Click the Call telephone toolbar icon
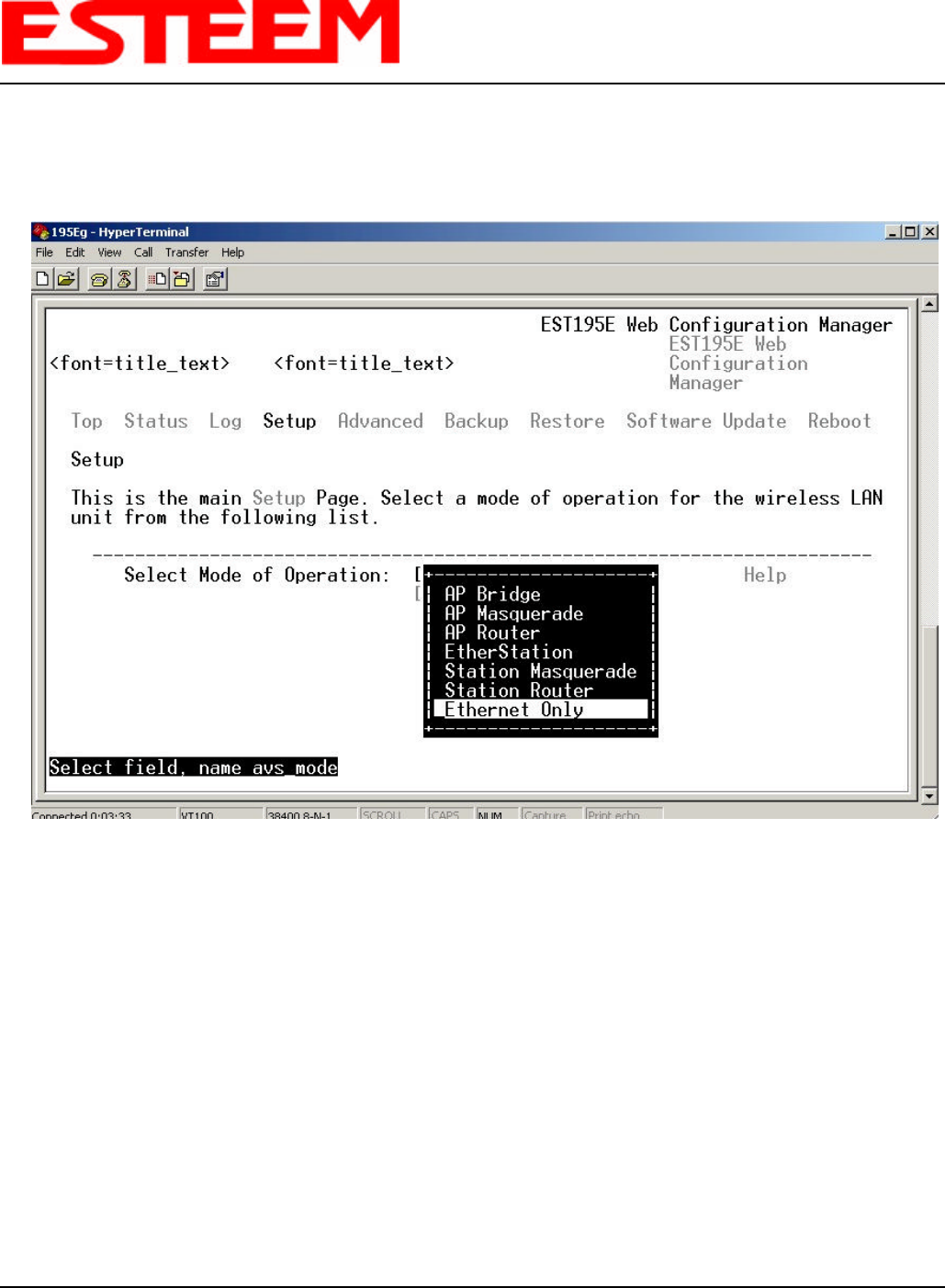945x1288 pixels. click(100, 279)
